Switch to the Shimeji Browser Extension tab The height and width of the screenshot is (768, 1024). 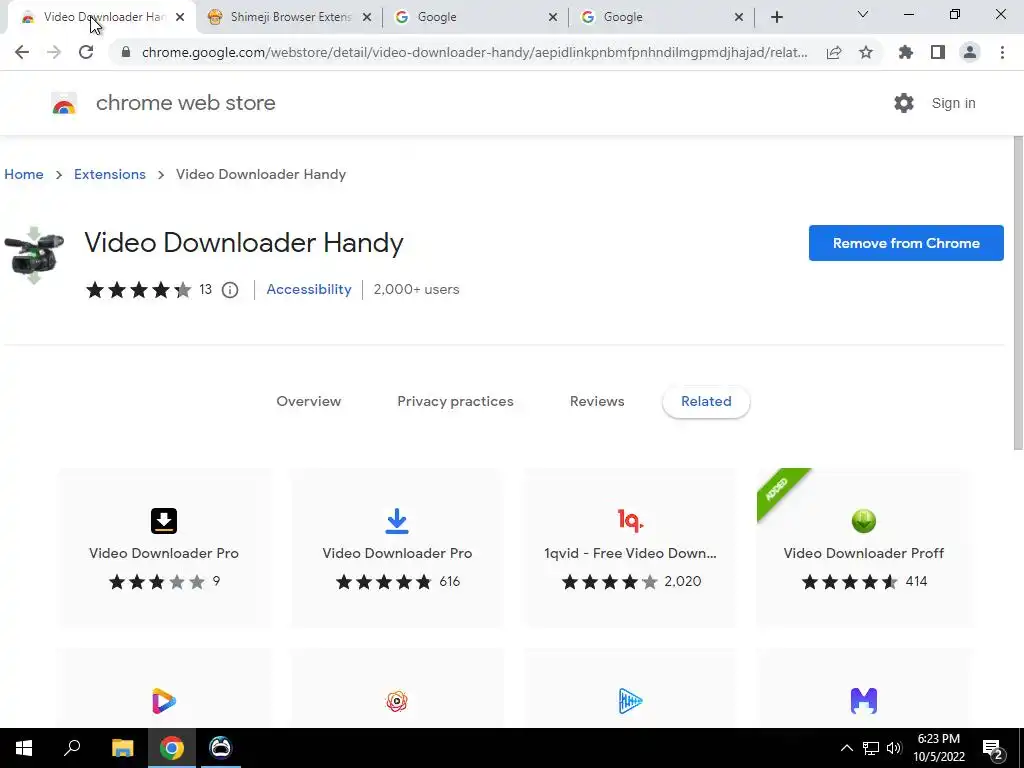click(290, 17)
